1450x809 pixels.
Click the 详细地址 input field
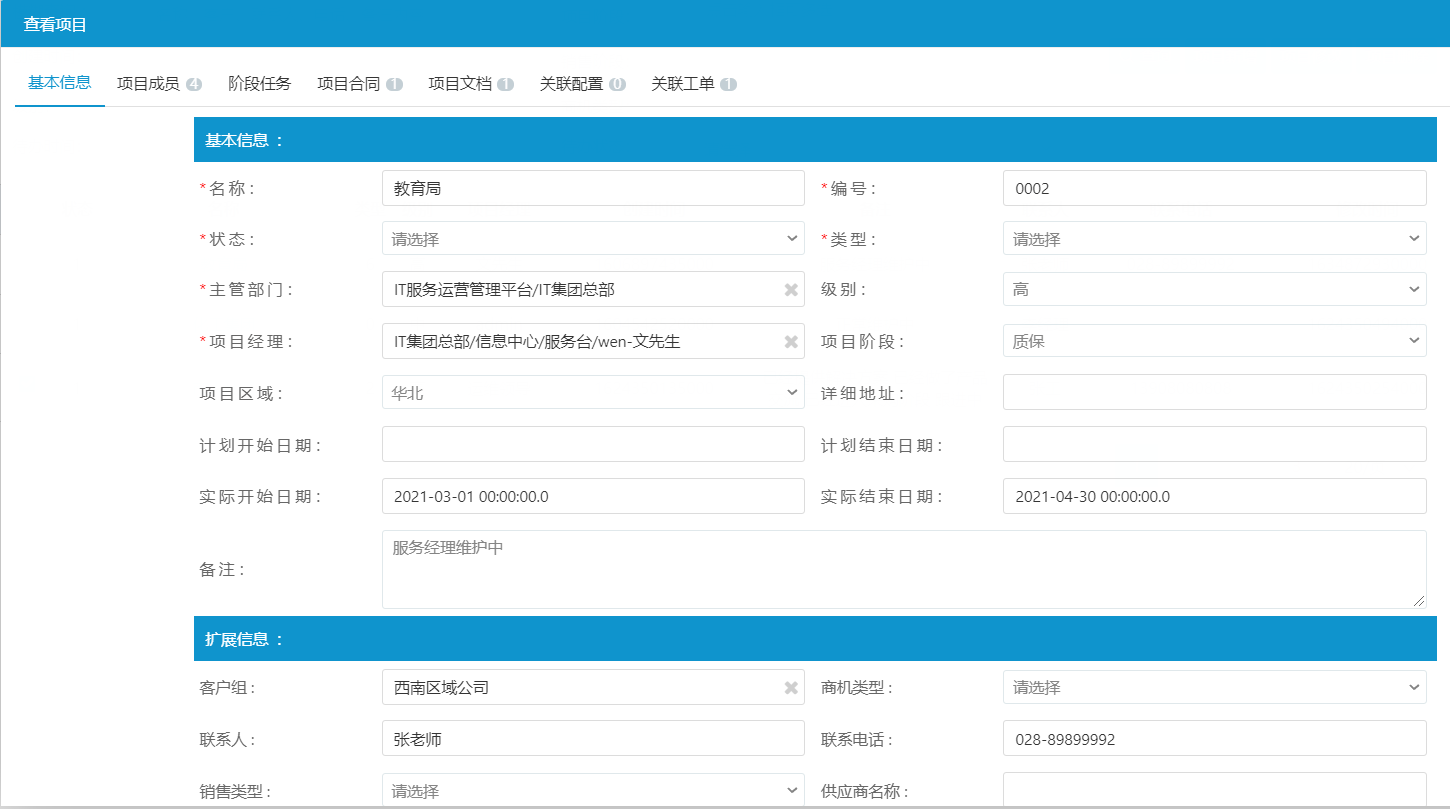coord(1214,392)
